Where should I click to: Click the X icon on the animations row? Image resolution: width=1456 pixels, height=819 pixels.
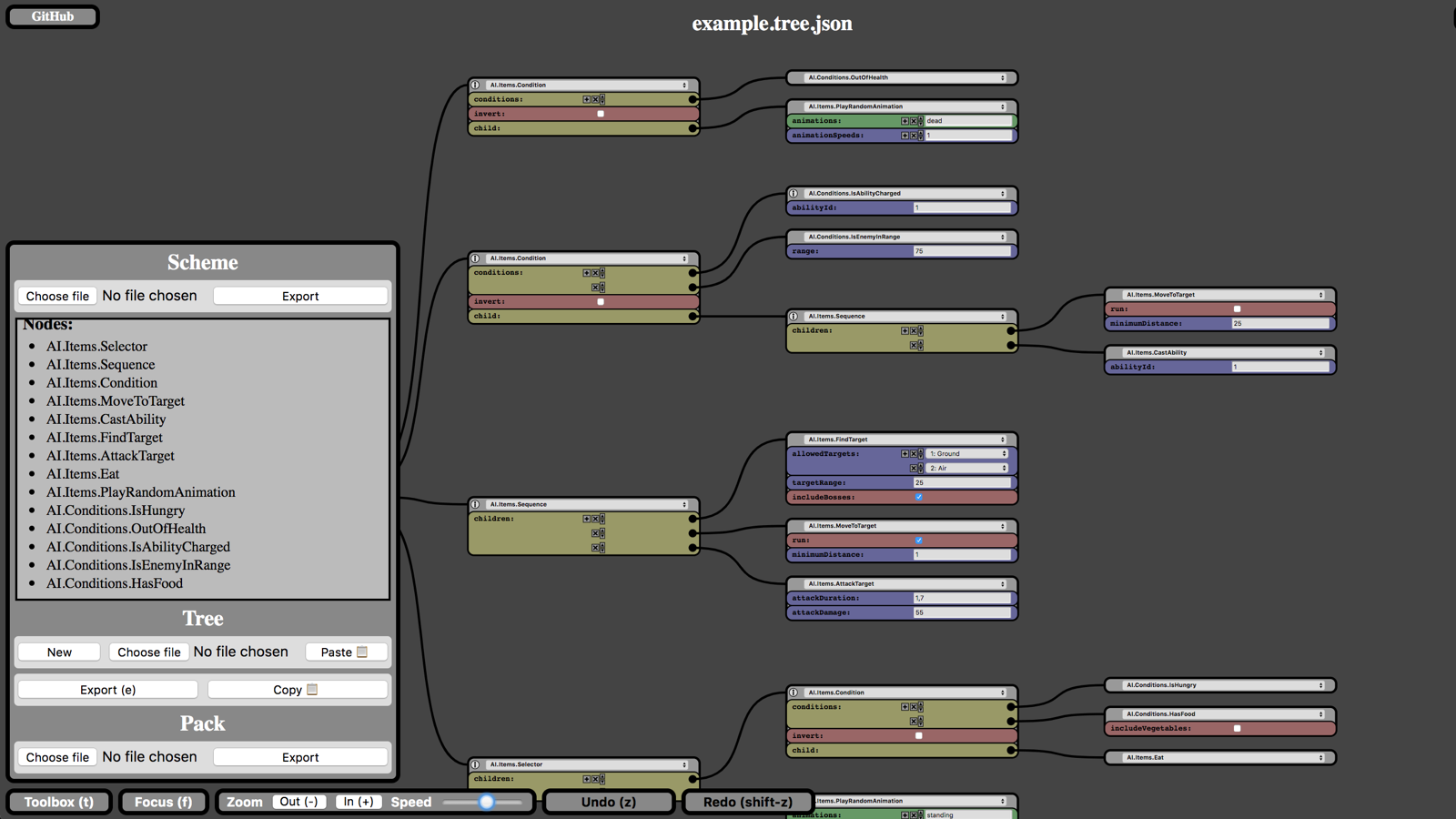tap(915, 120)
